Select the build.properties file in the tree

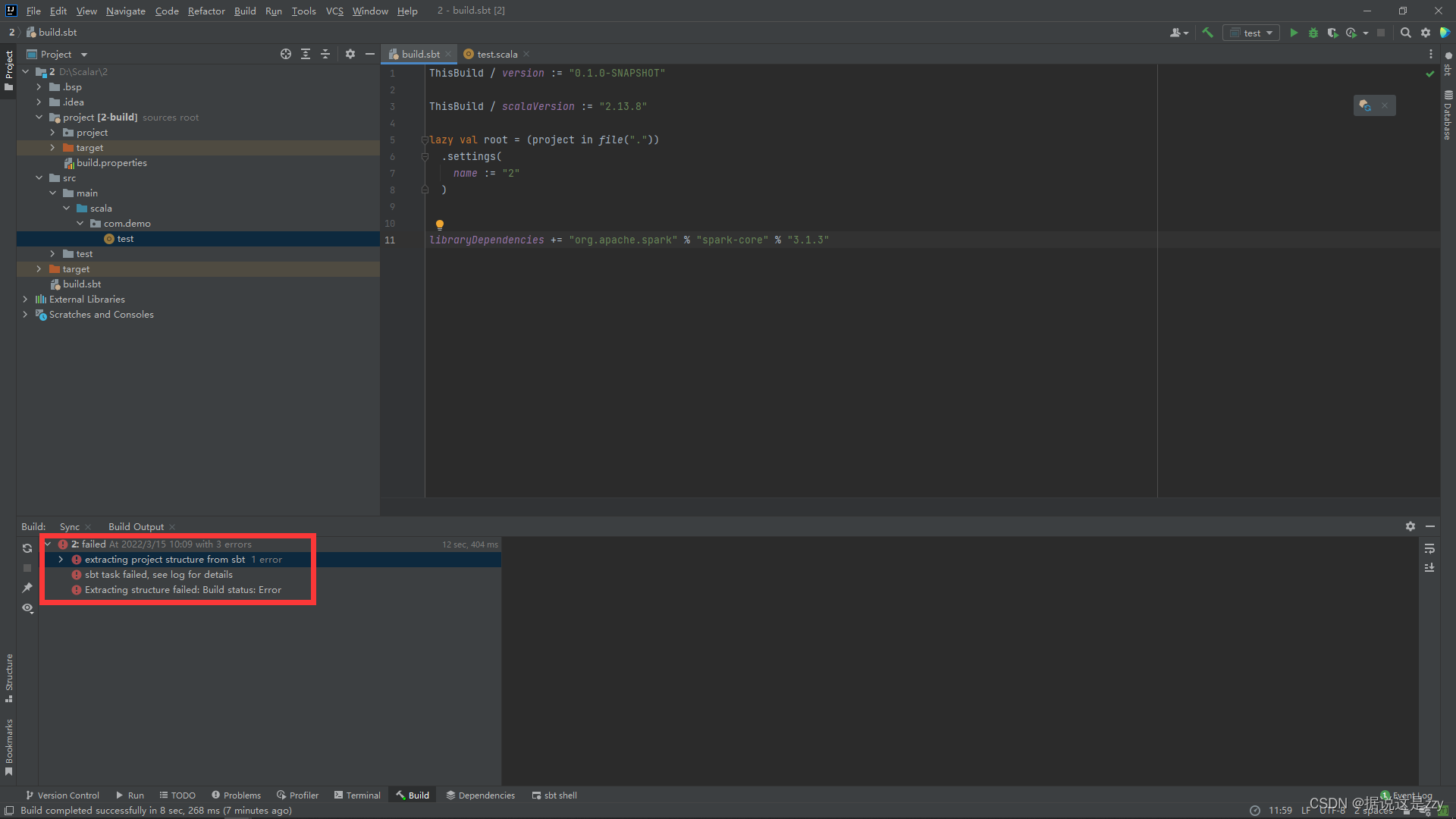click(111, 163)
